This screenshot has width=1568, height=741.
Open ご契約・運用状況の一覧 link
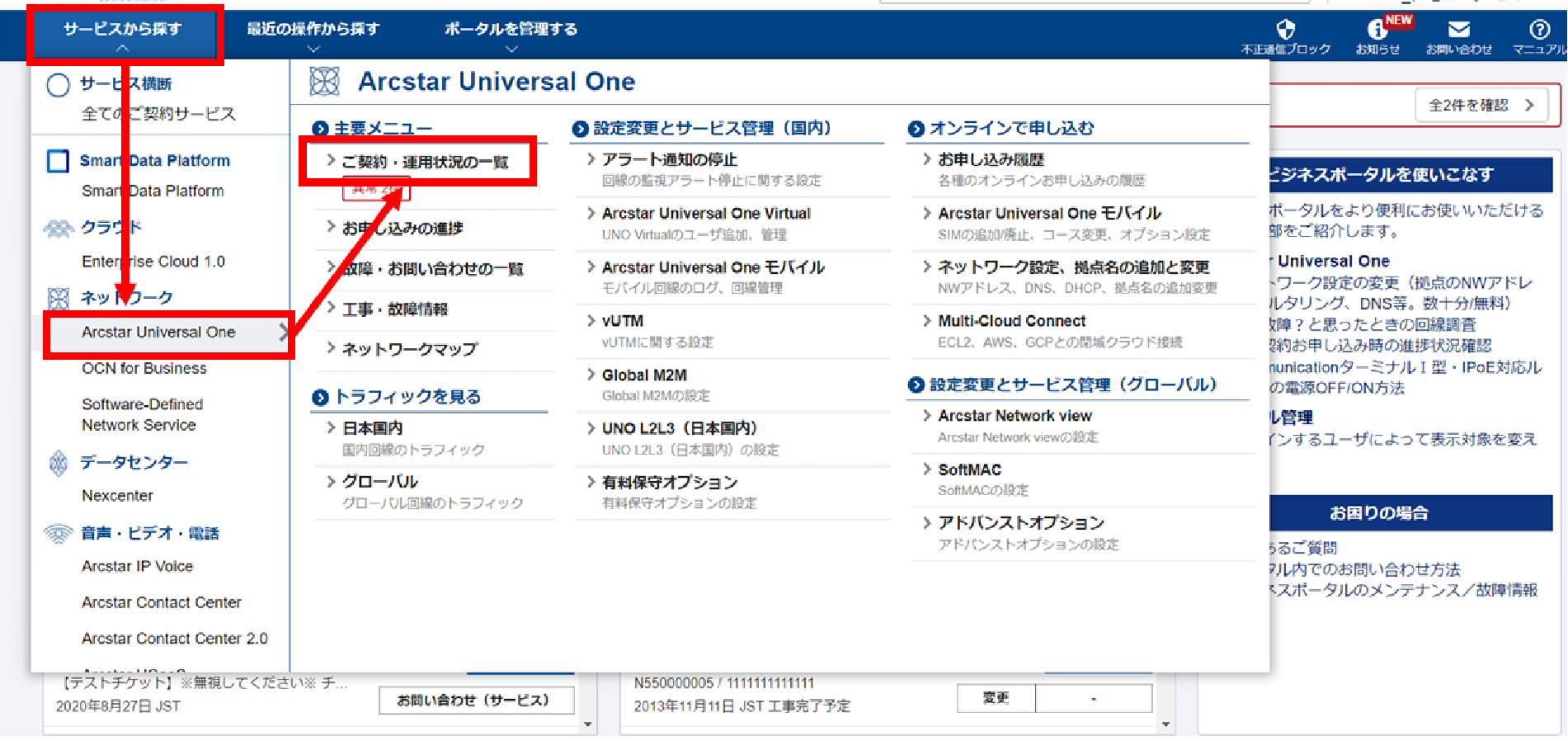point(426,162)
